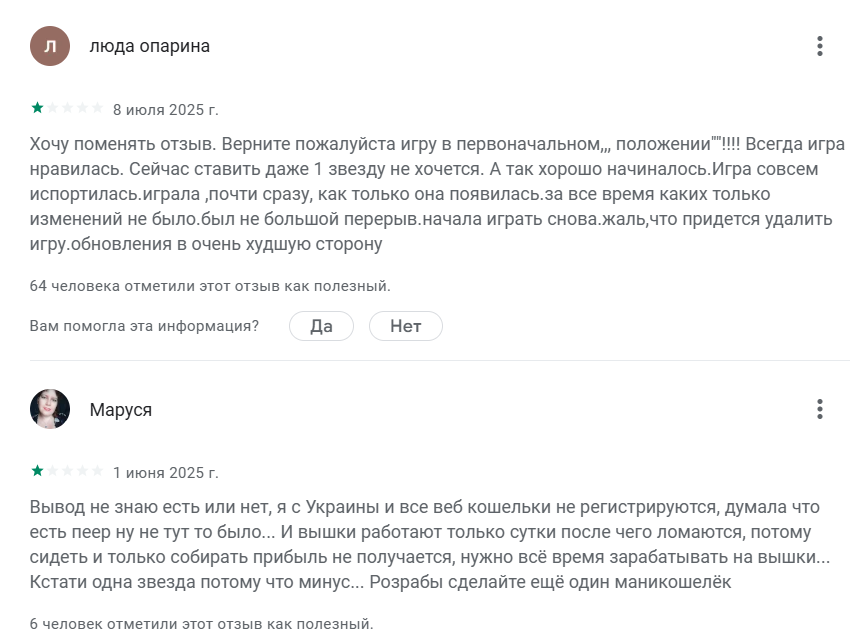Click the last empty star in Маруся's rating
The height and width of the screenshot is (643, 853).
[x=97, y=471]
